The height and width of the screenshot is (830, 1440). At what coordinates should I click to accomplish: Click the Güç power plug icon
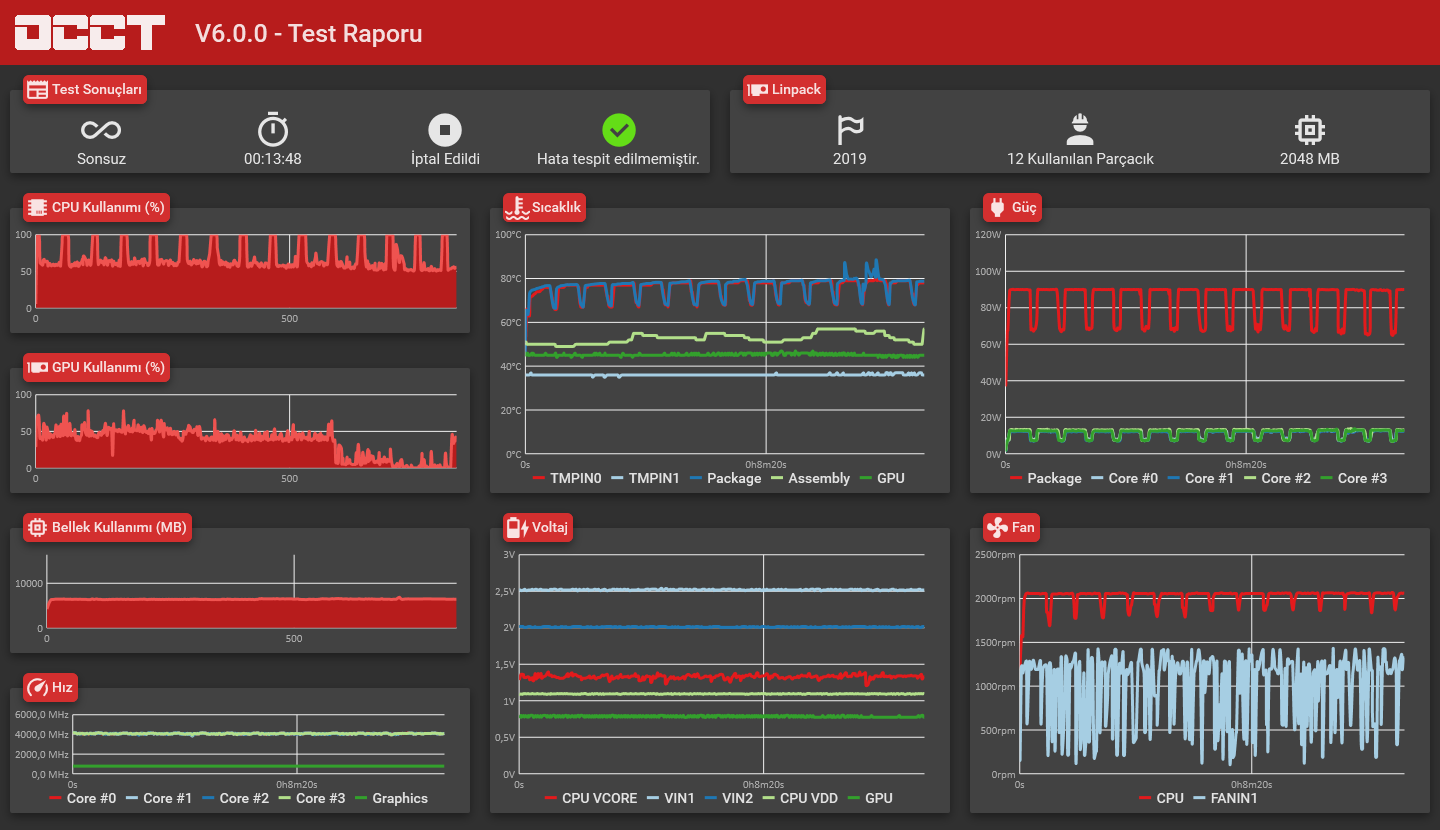point(997,207)
